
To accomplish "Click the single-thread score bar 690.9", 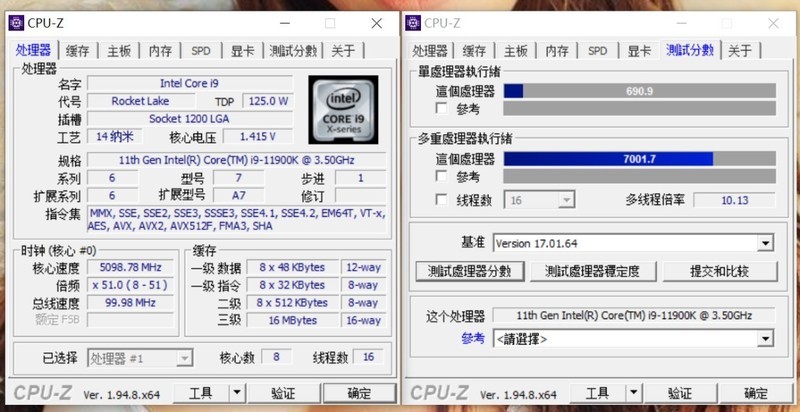I will tap(640, 91).
